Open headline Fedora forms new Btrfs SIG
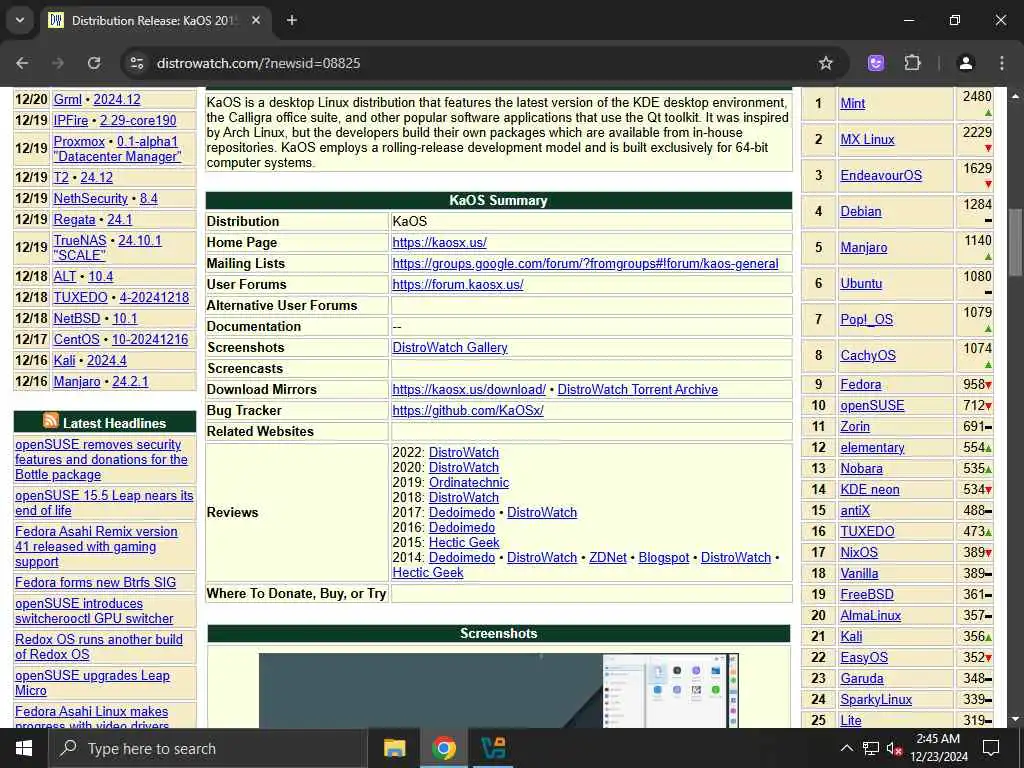Image resolution: width=1024 pixels, height=768 pixels. (x=95, y=583)
